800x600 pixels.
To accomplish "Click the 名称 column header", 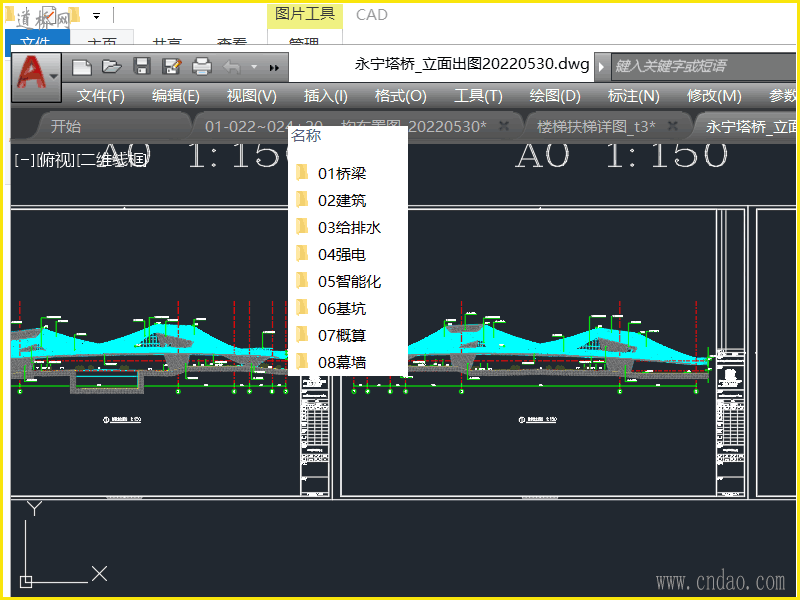I will (x=306, y=136).
